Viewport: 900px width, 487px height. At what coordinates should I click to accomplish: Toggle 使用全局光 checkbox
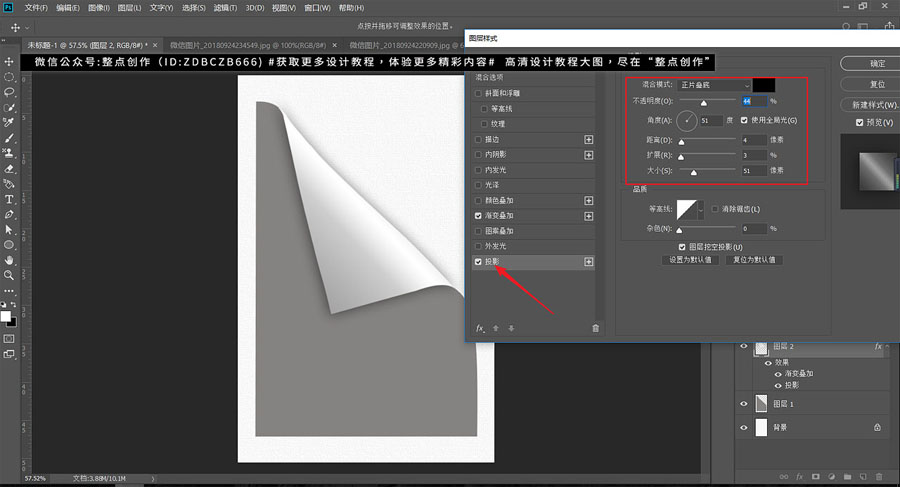743,120
